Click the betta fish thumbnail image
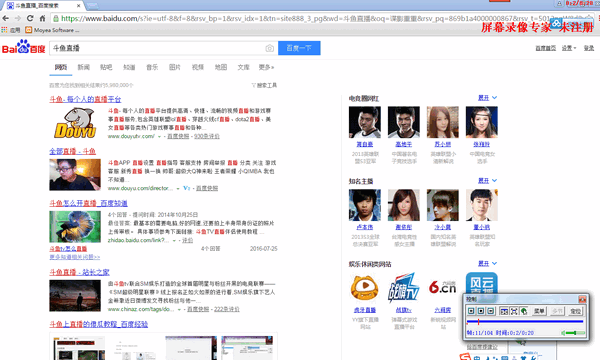The width and height of the screenshot is (600, 360). click(75, 226)
